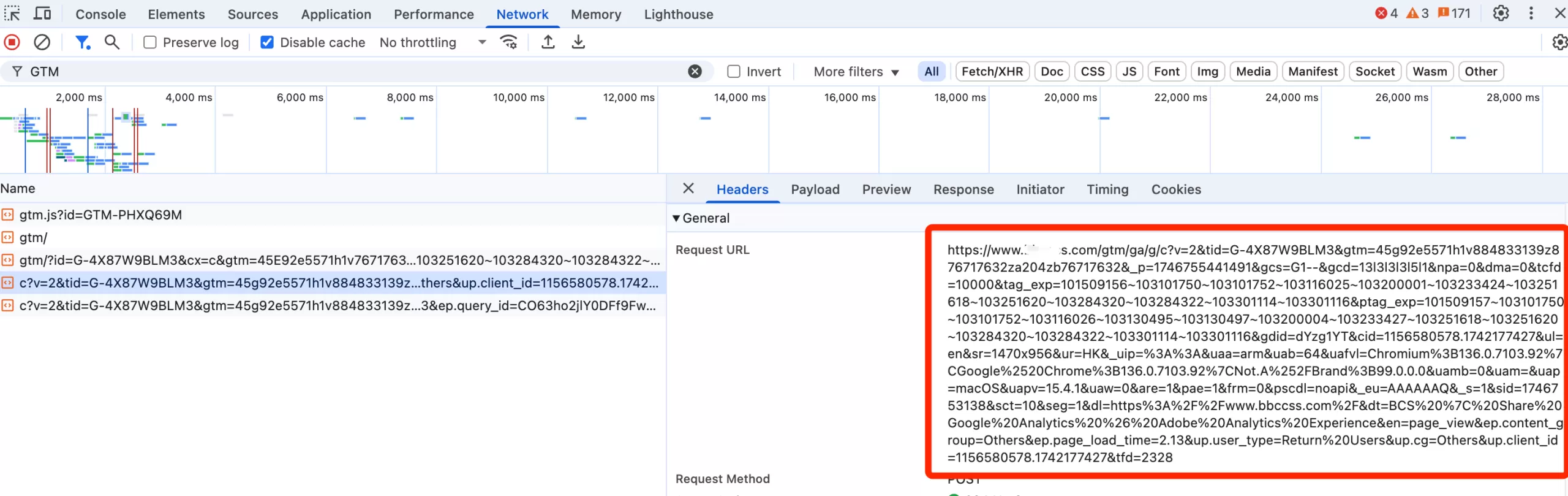Open the Payload tab

pyautogui.click(x=815, y=189)
